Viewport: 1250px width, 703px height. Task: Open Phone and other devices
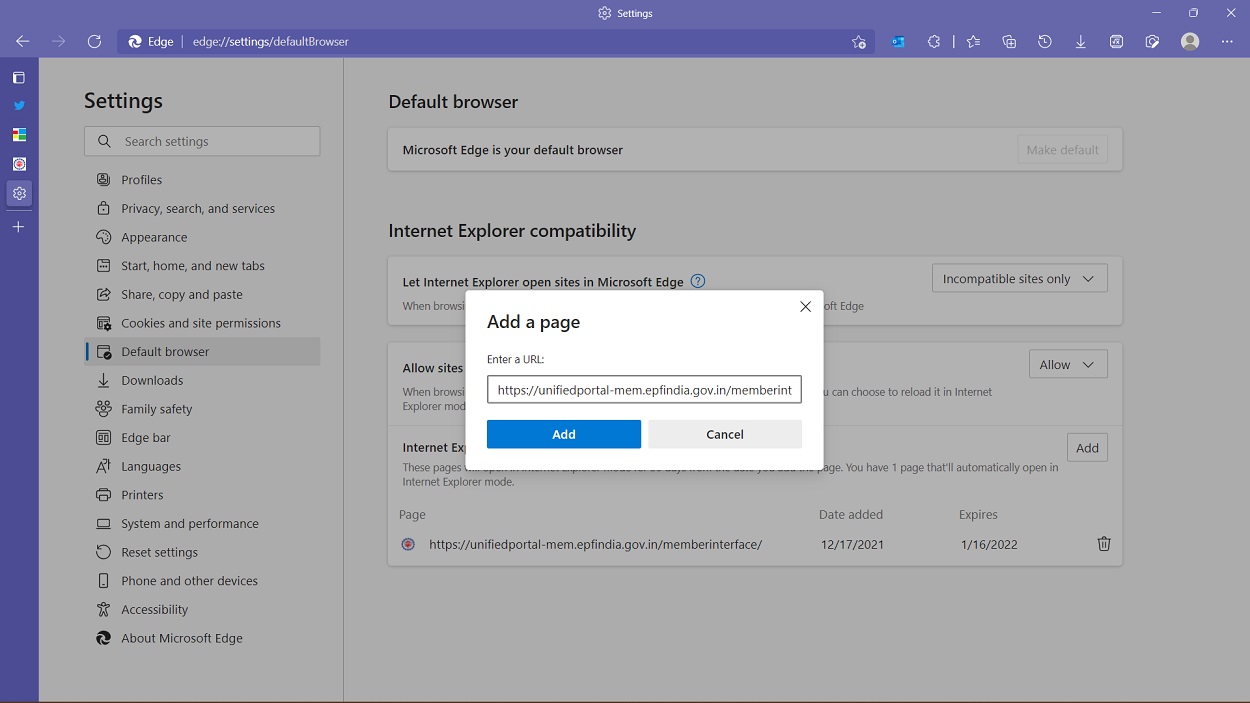(202, 581)
